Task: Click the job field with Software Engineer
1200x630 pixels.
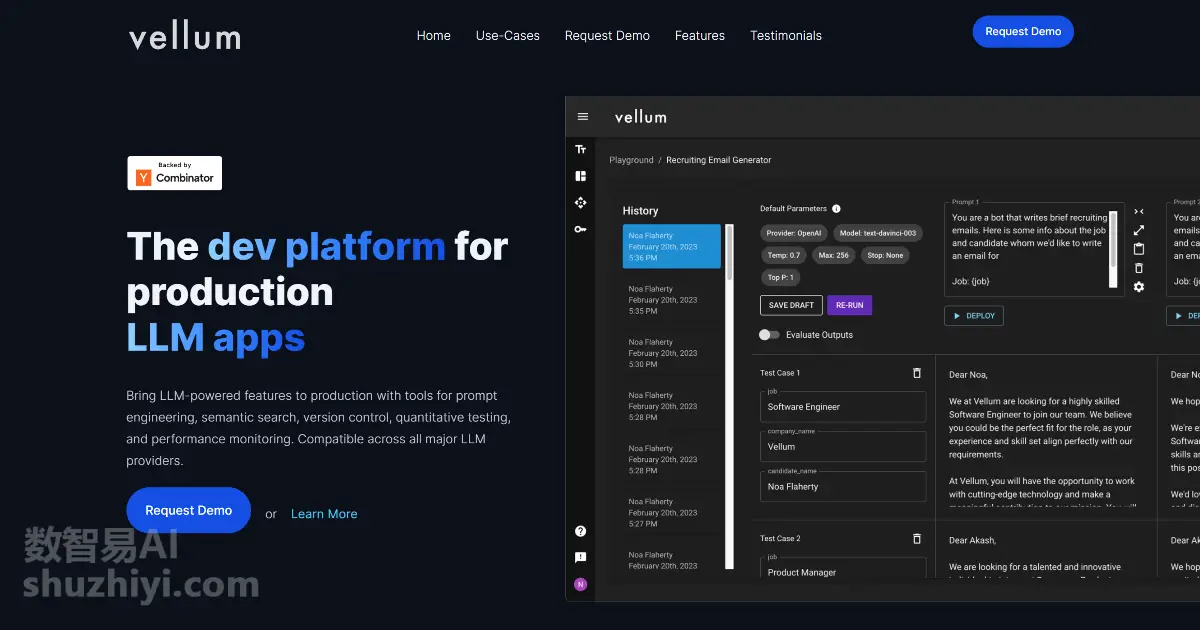Action: pyautogui.click(x=843, y=407)
